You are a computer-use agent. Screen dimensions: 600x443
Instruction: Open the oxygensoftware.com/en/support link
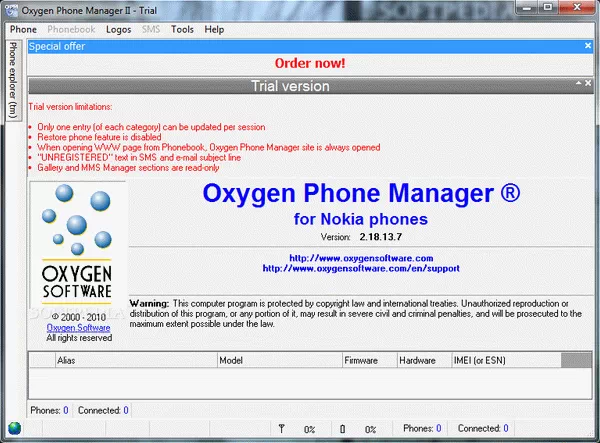pos(361,268)
